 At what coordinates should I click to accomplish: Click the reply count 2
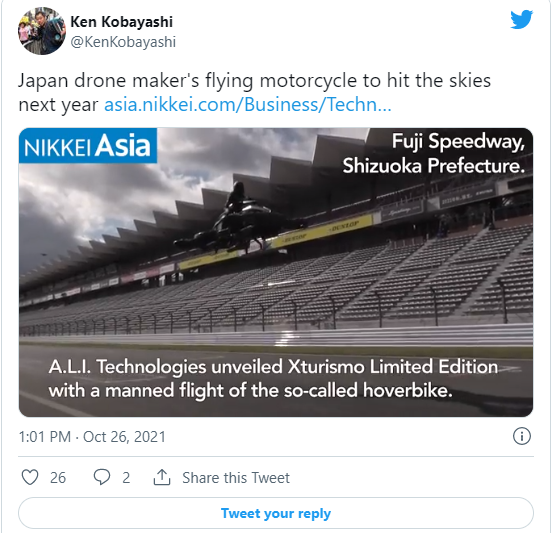[x=126, y=478]
